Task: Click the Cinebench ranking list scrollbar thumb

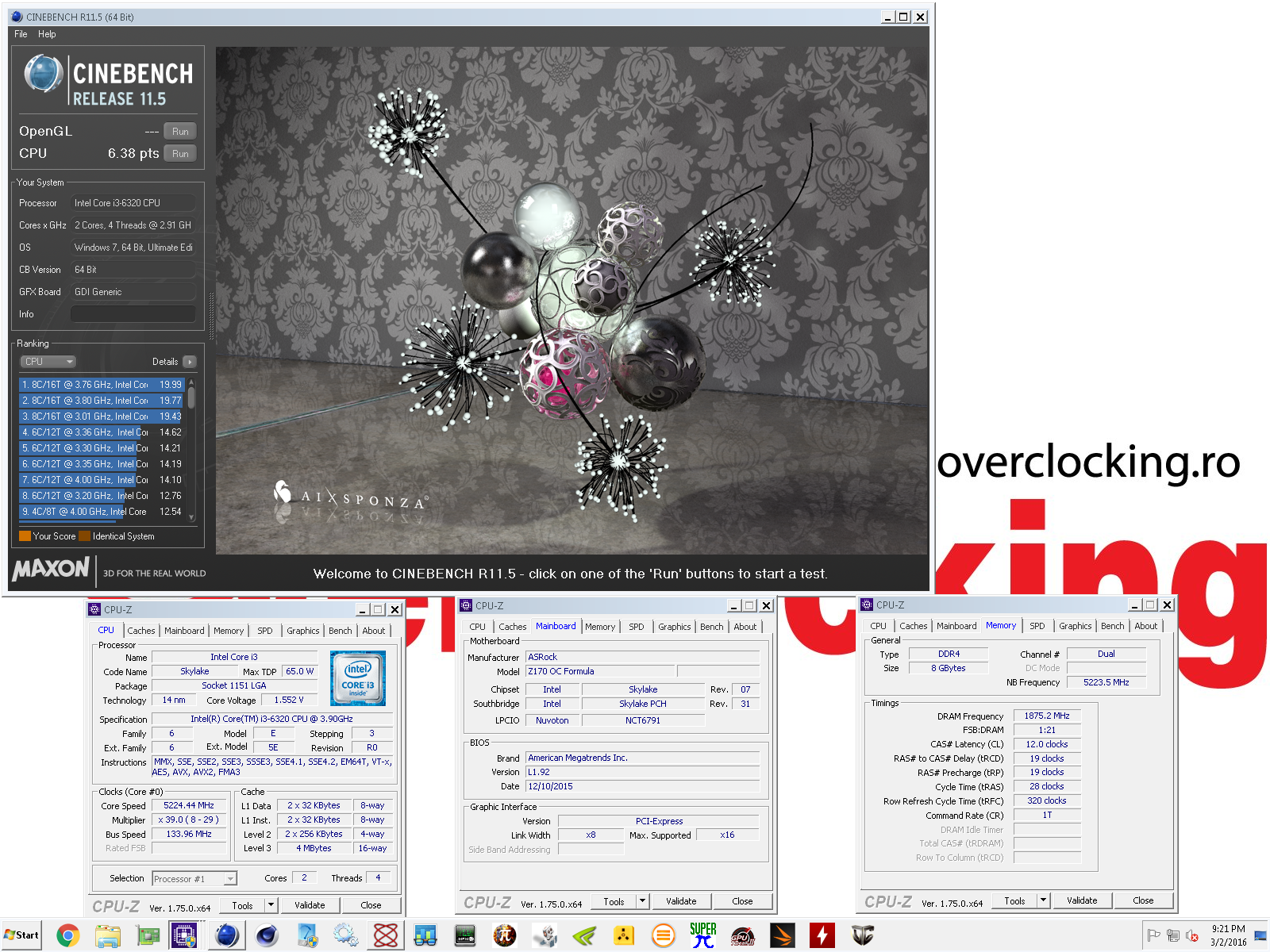Action: pyautogui.click(x=191, y=397)
